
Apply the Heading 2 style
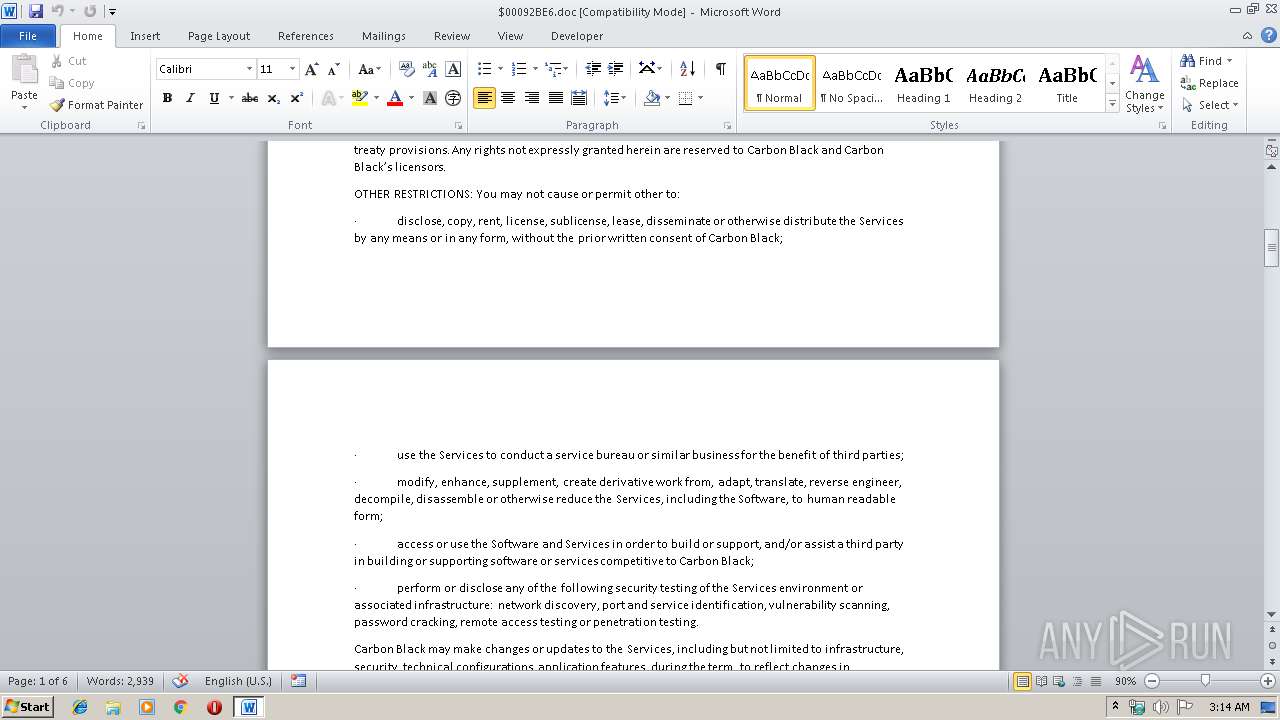[x=996, y=83]
